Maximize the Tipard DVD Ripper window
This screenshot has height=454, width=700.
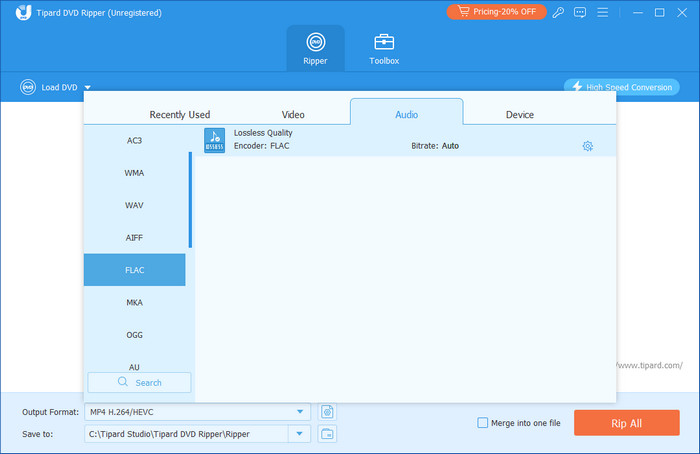(659, 13)
